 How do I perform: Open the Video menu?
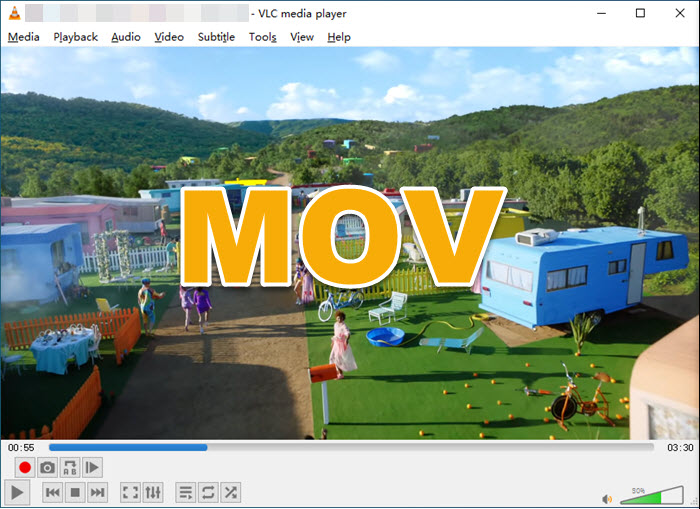tap(169, 37)
